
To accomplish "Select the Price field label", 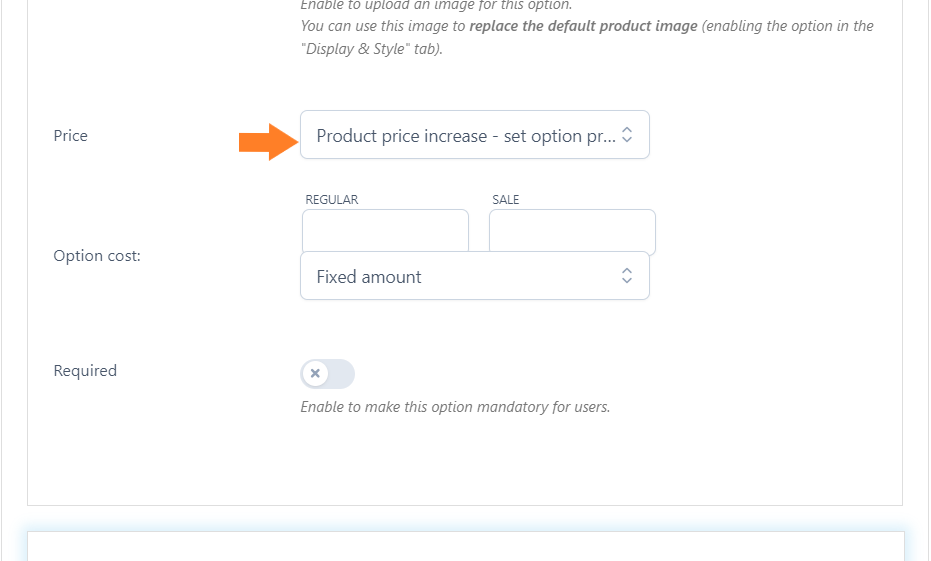I will [x=71, y=136].
